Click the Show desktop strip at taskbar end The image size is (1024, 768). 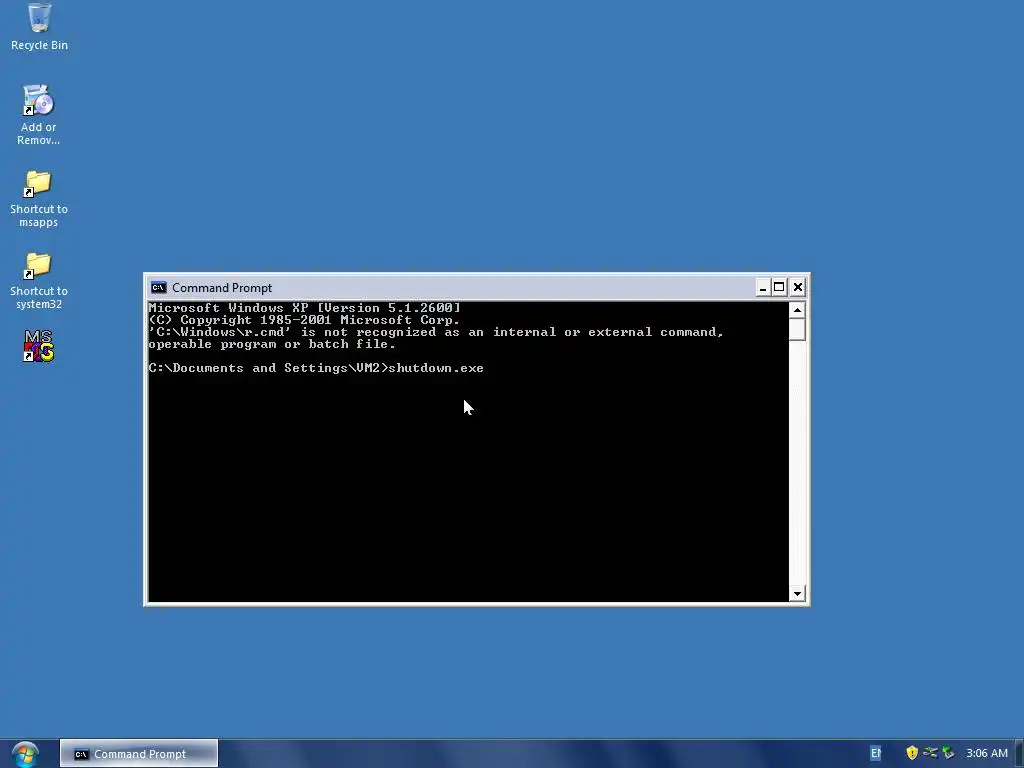point(1019,754)
